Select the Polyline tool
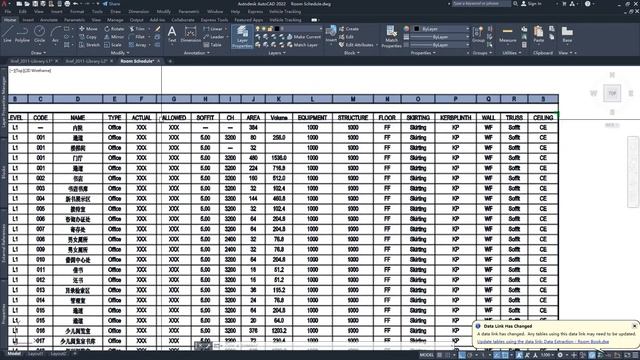 pyautogui.click(x=22, y=34)
